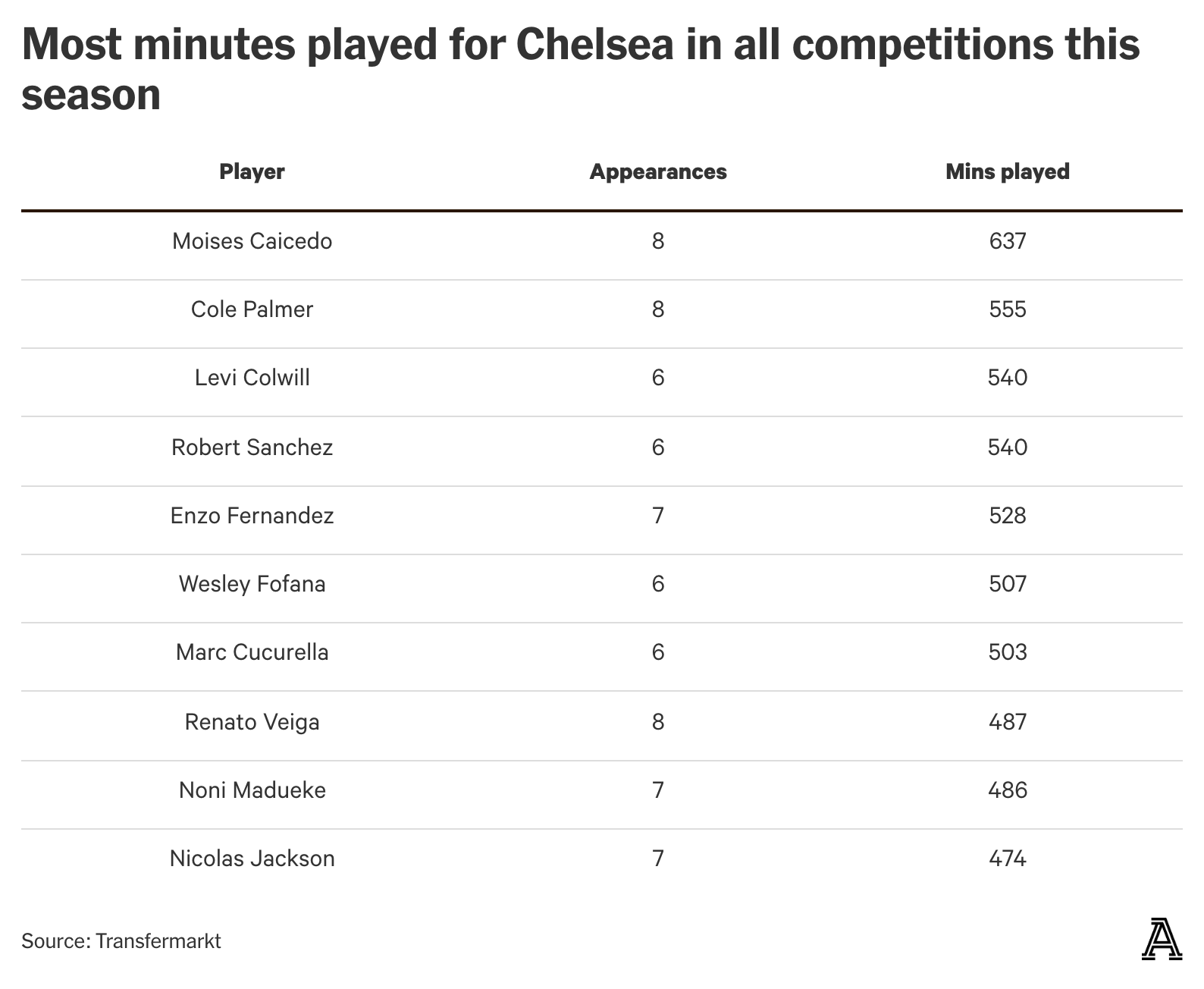Click the Source: Transfermarkt text
This screenshot has width=1204, height=989.
(x=121, y=941)
